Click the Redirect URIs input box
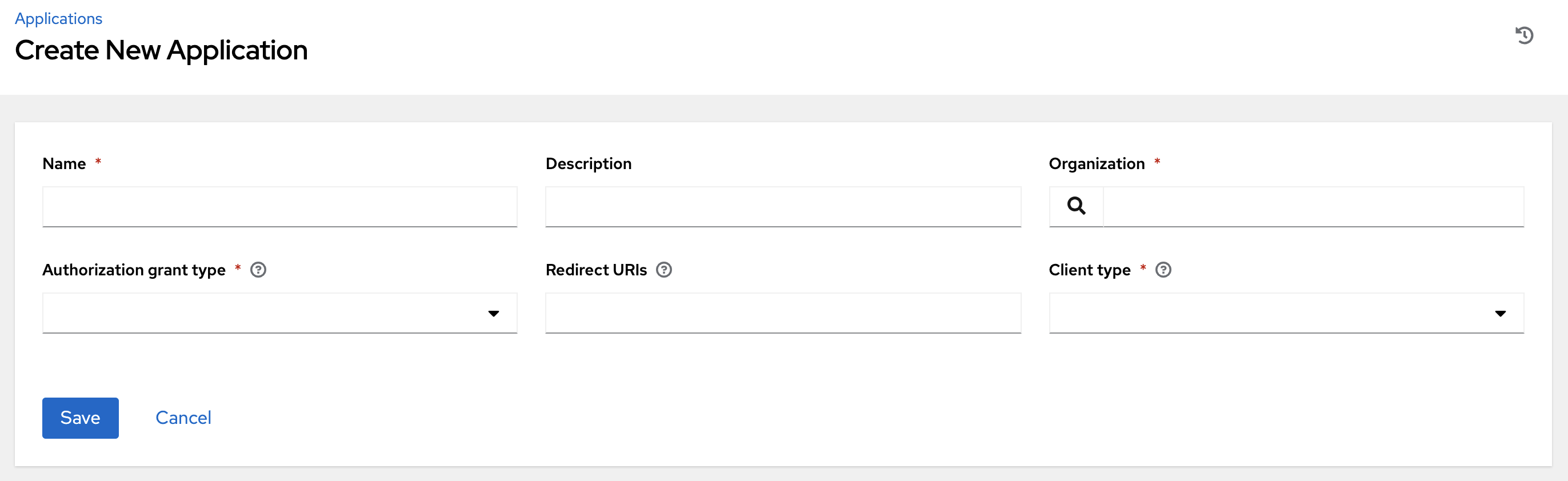The height and width of the screenshot is (481, 1568). (783, 313)
